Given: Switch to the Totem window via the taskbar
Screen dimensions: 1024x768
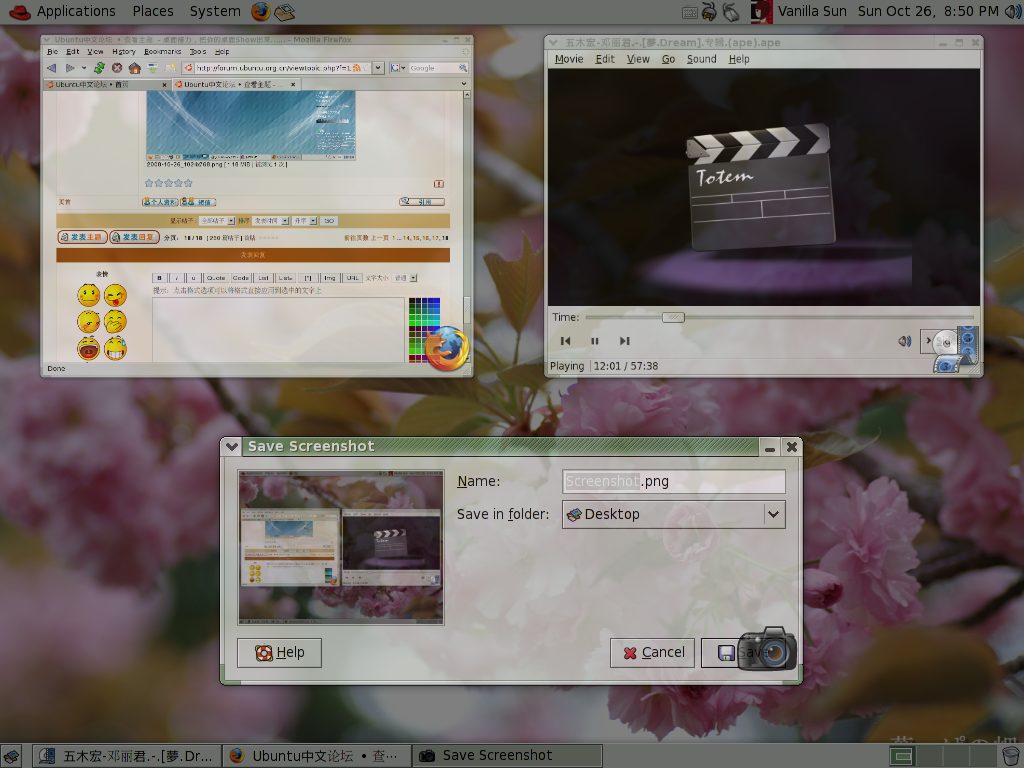Looking at the screenshot, I should pyautogui.click(x=126, y=756).
